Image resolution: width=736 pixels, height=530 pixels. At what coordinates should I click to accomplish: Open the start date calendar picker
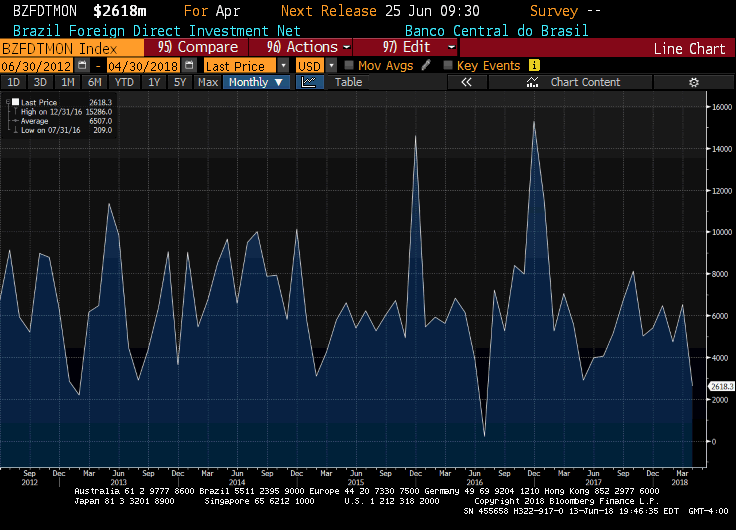coord(83,65)
